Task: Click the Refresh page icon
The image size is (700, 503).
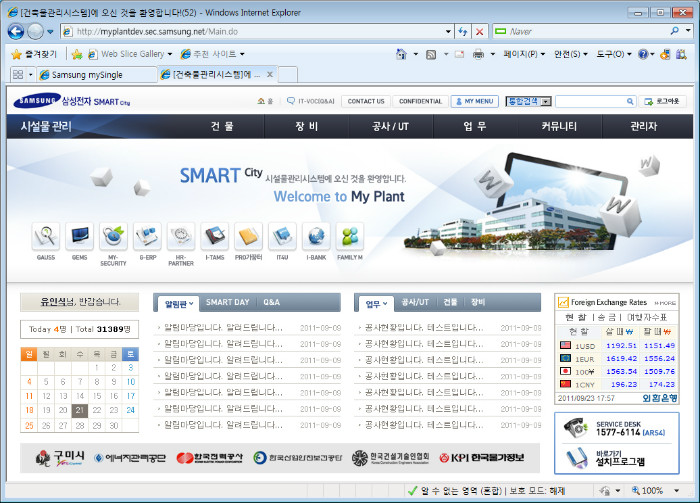Action: pyautogui.click(x=463, y=32)
